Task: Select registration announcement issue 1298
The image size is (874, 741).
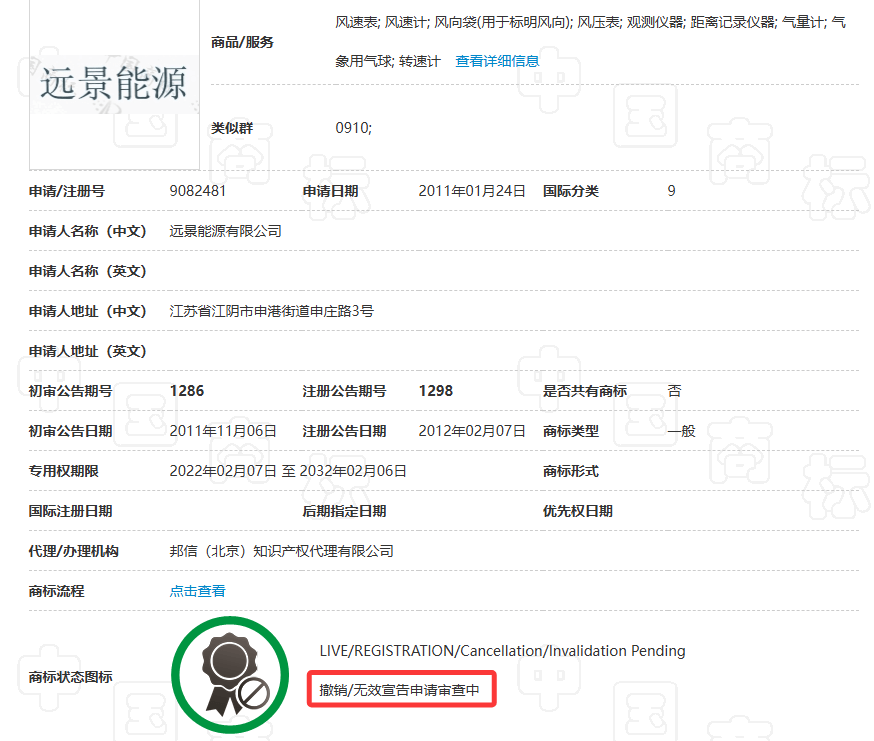Action: (436, 391)
